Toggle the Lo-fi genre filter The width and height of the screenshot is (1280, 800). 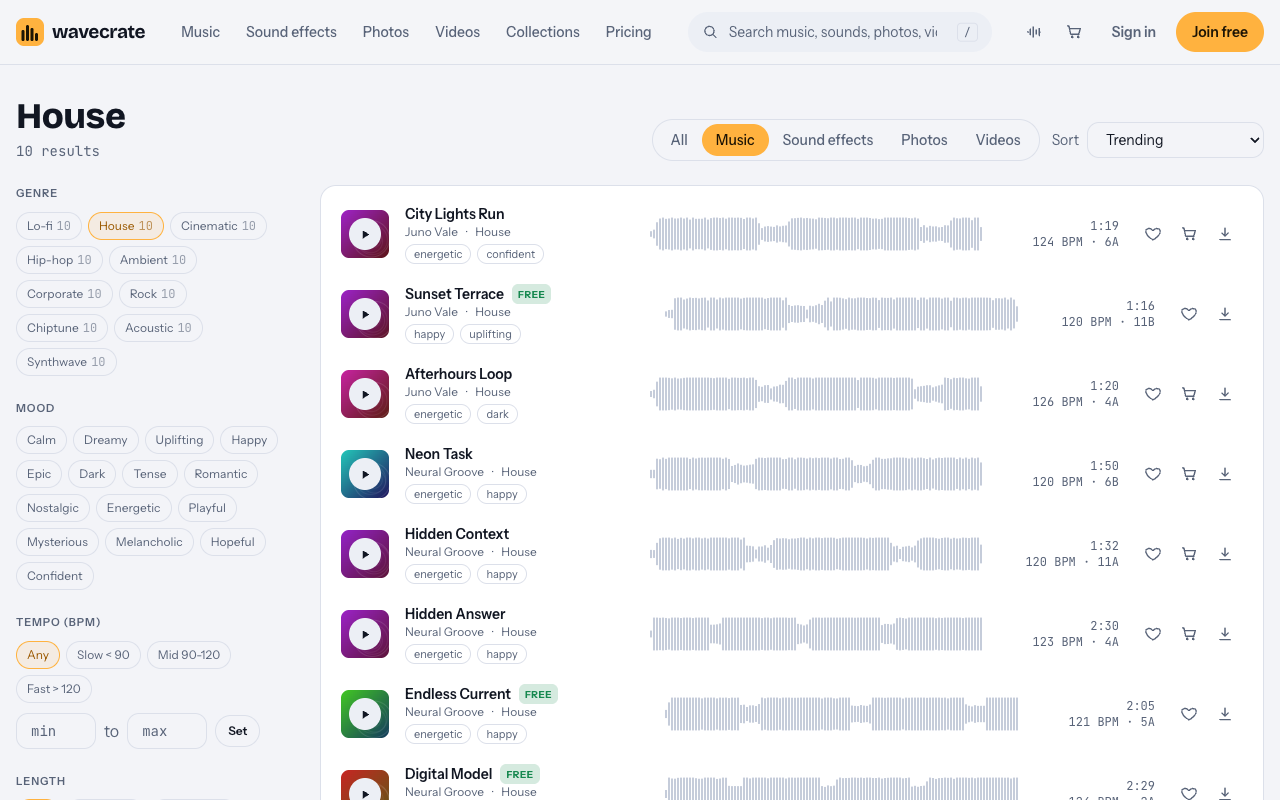tap(49, 226)
